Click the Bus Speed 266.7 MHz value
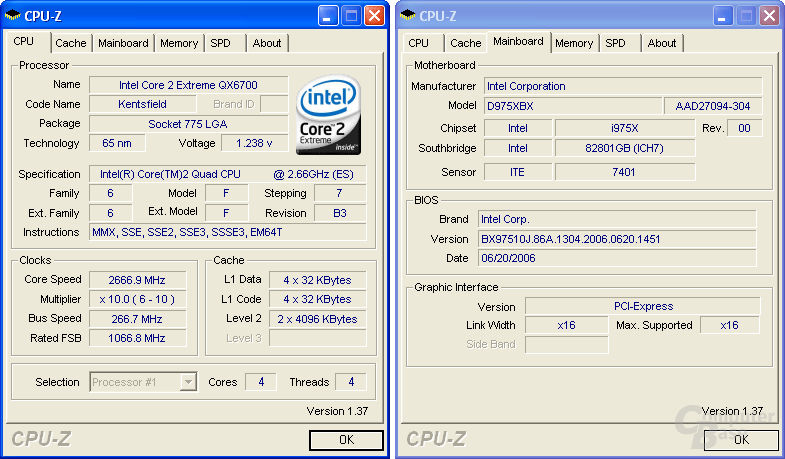Image resolution: width=785 pixels, height=459 pixels. (x=137, y=319)
